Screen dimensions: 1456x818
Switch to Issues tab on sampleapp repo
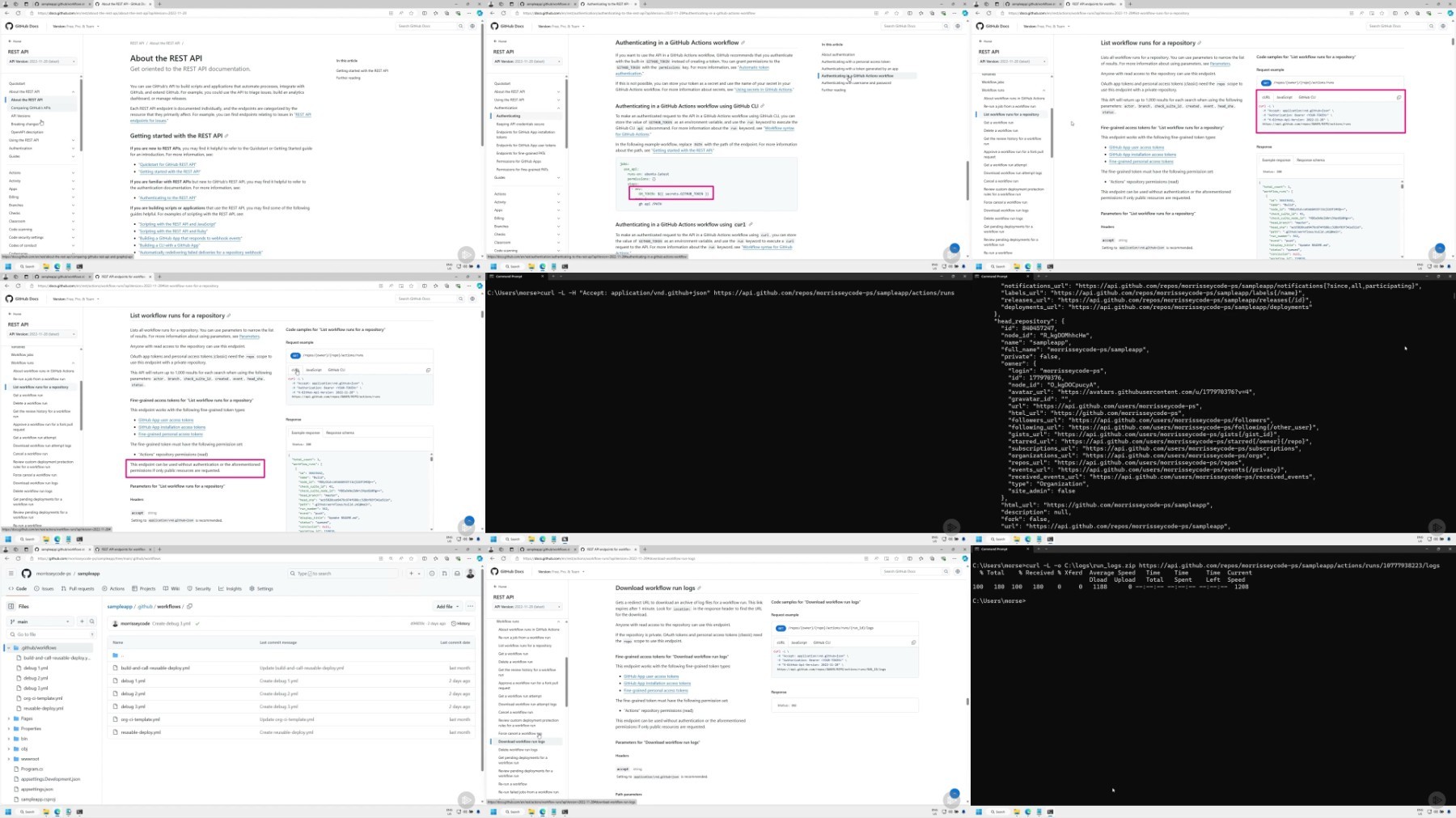(44, 588)
